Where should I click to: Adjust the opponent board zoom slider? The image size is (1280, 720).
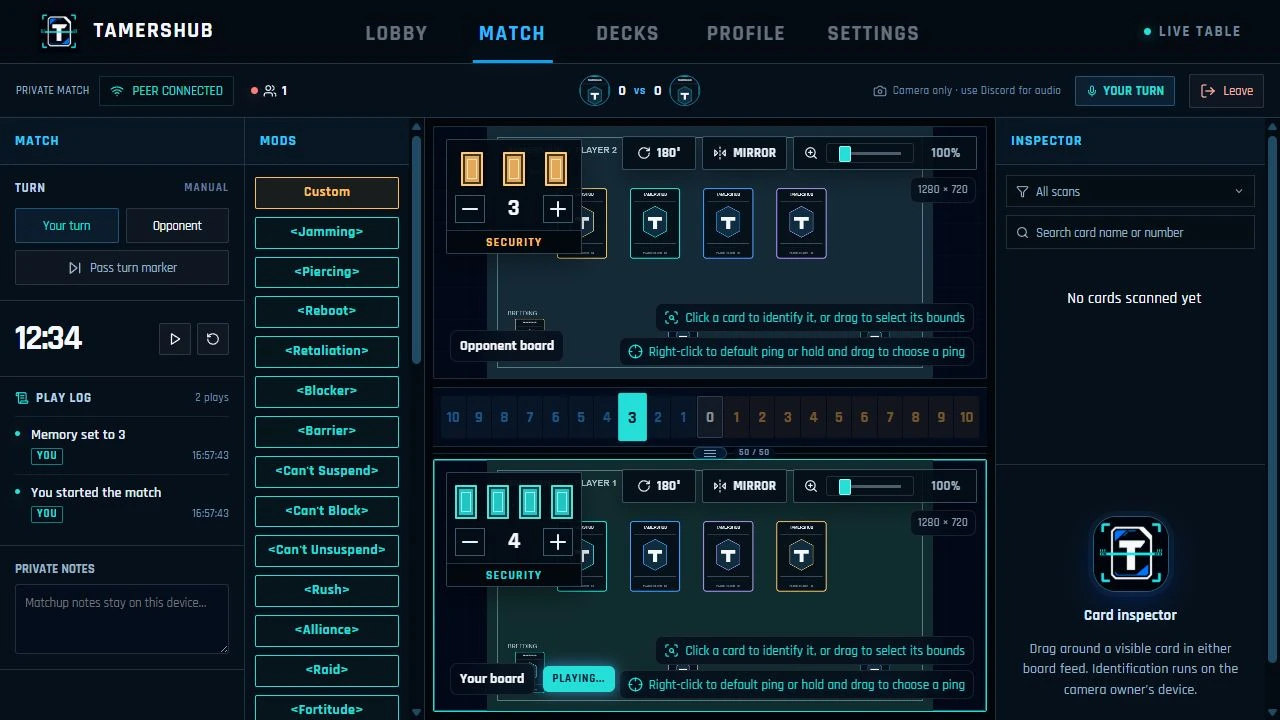870,153
